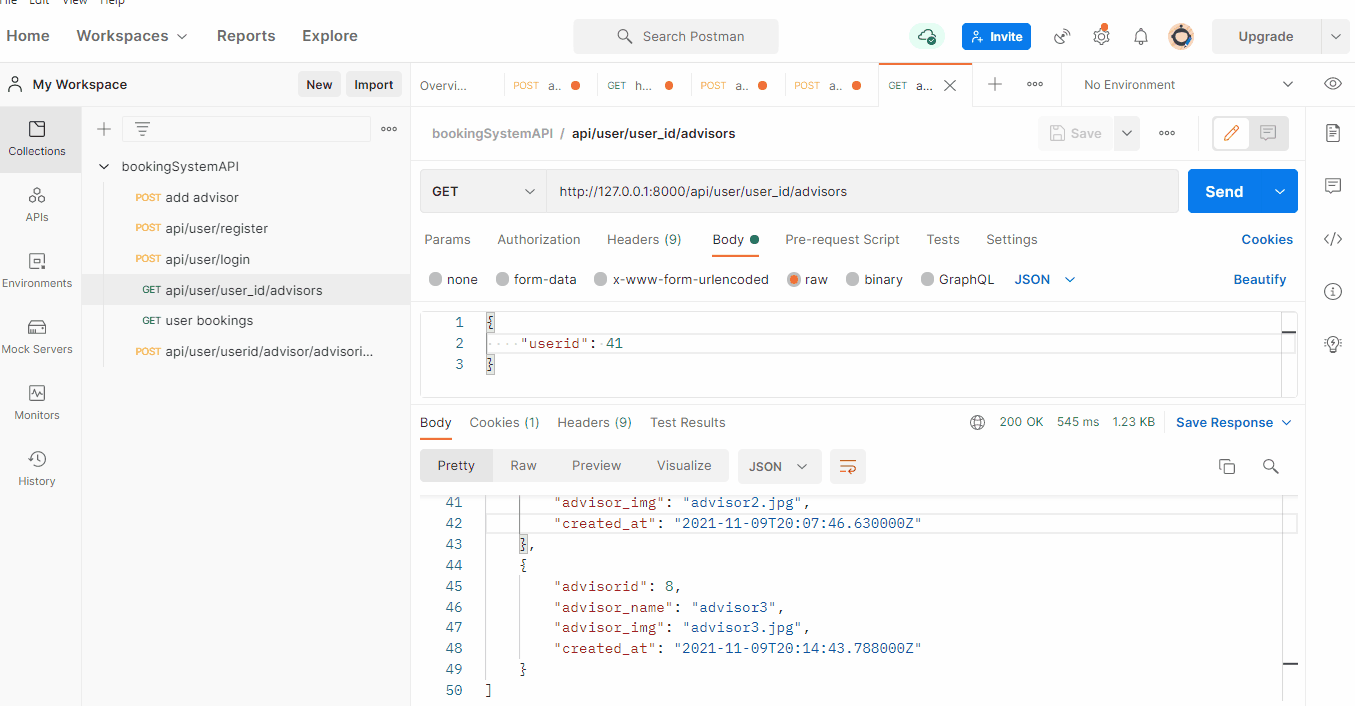Select the binary body radio button
The width and height of the screenshot is (1355, 706).
click(853, 280)
